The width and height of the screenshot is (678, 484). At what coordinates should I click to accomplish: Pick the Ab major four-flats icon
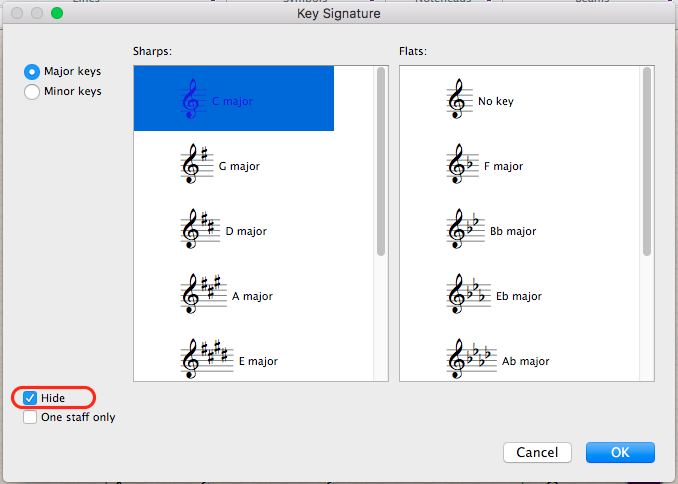469,359
